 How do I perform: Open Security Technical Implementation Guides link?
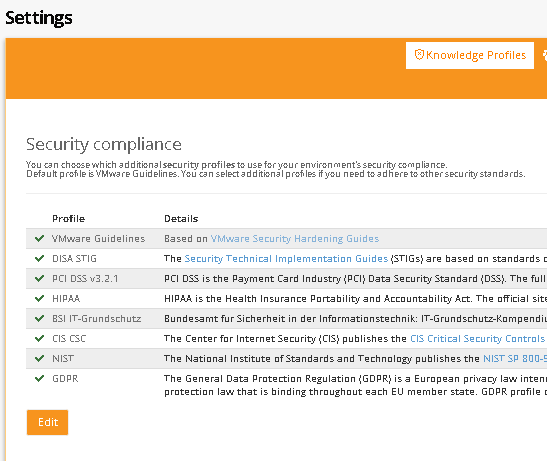point(286,259)
